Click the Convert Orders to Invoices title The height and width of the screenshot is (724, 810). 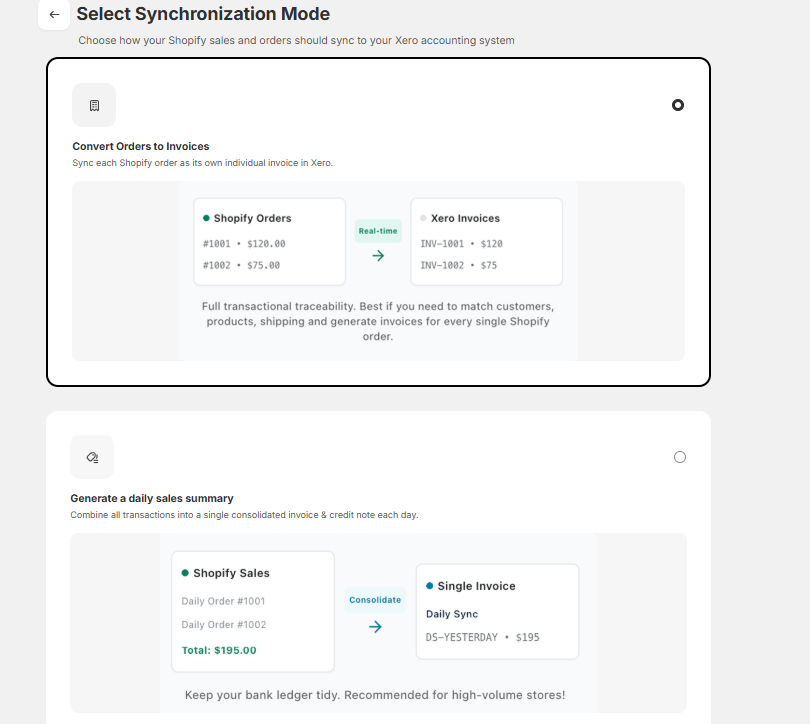(141, 146)
